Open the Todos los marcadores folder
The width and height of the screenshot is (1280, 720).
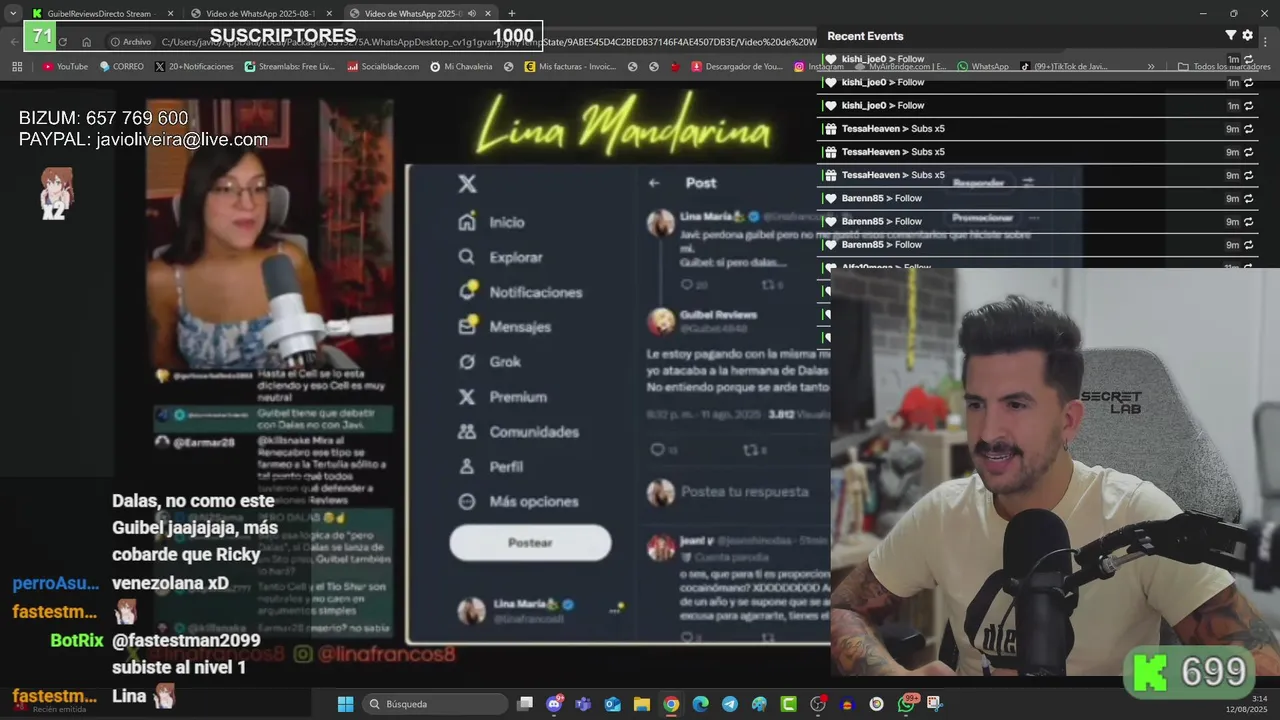[1225, 66]
